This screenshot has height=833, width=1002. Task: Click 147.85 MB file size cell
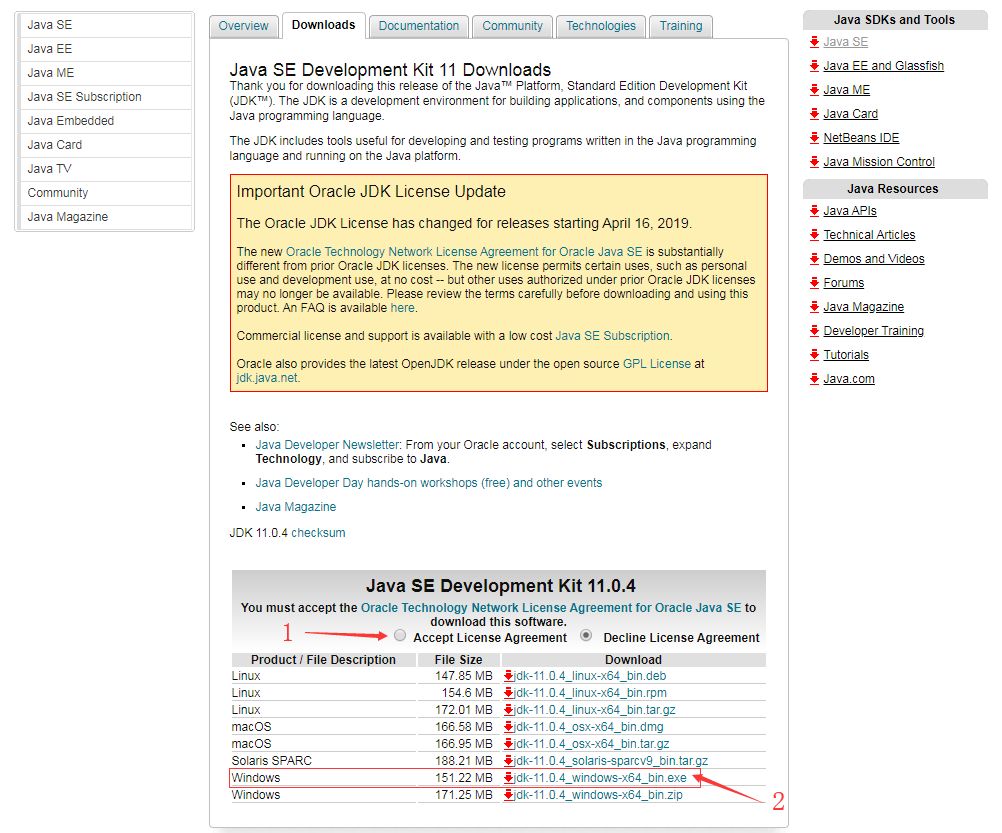(x=459, y=676)
